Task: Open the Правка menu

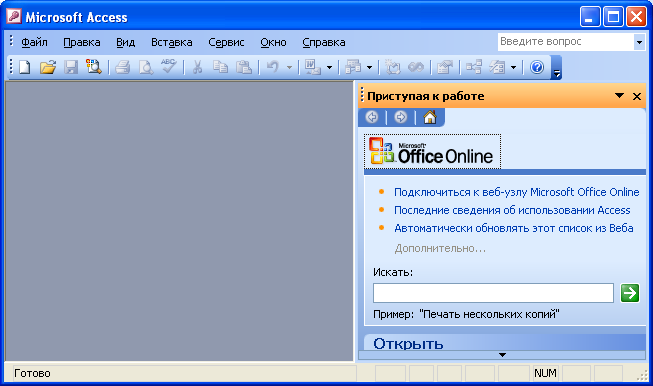Action: pyautogui.click(x=82, y=42)
